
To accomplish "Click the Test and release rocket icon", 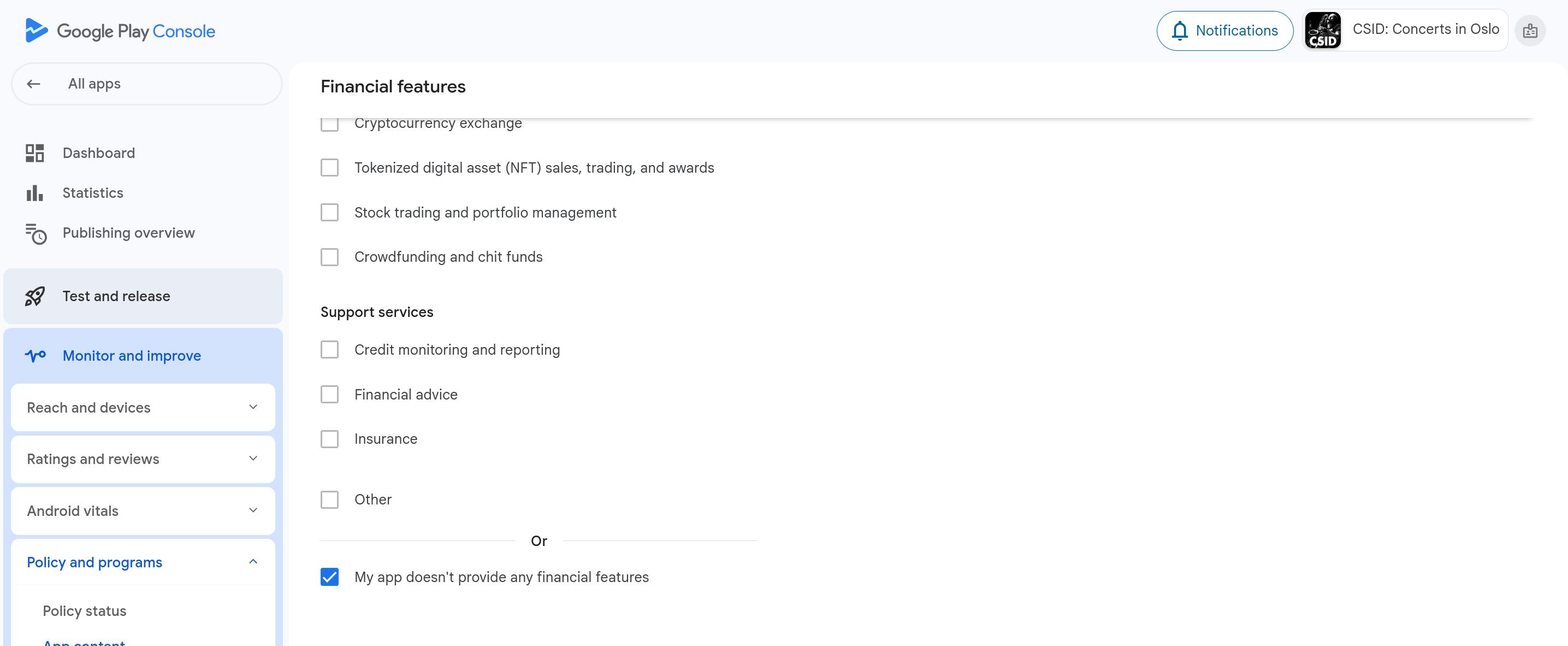I will 35,297.
